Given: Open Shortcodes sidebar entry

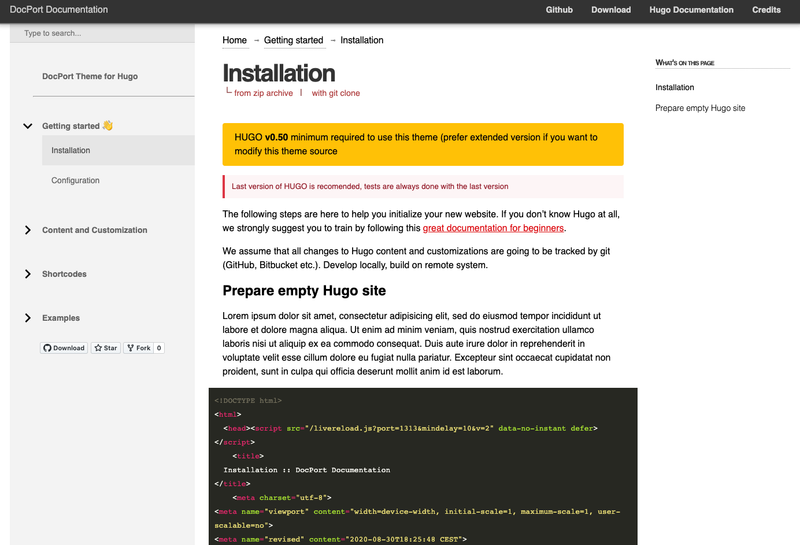Looking at the screenshot, I should point(64,274).
